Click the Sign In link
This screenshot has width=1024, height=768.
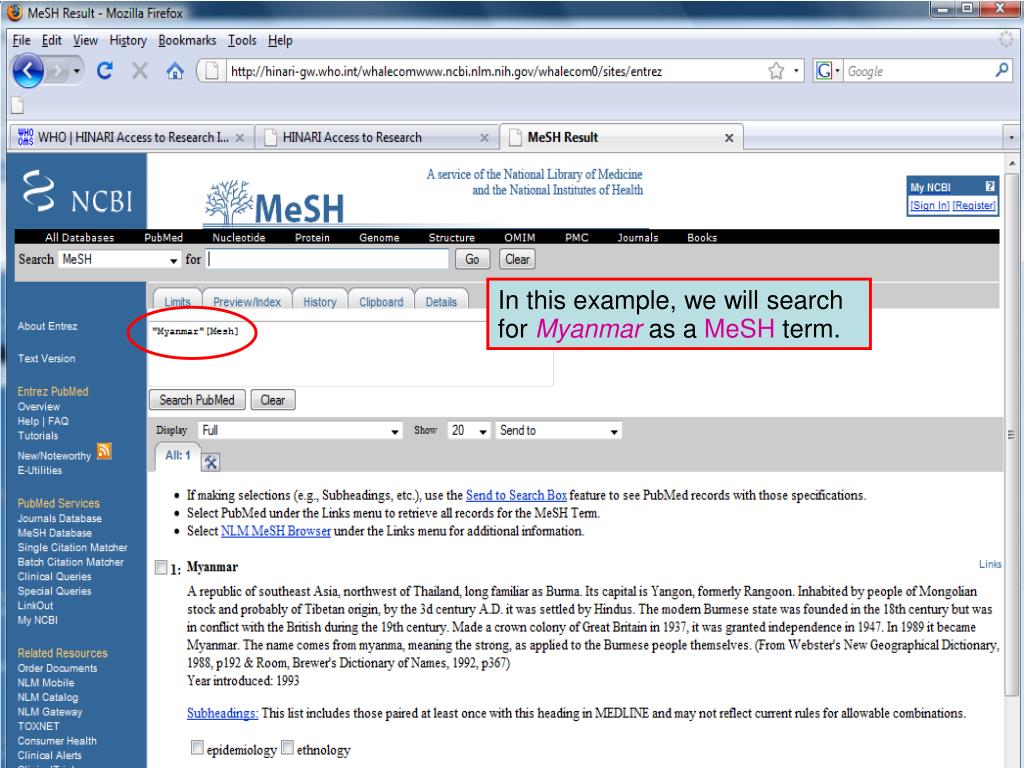(930, 205)
